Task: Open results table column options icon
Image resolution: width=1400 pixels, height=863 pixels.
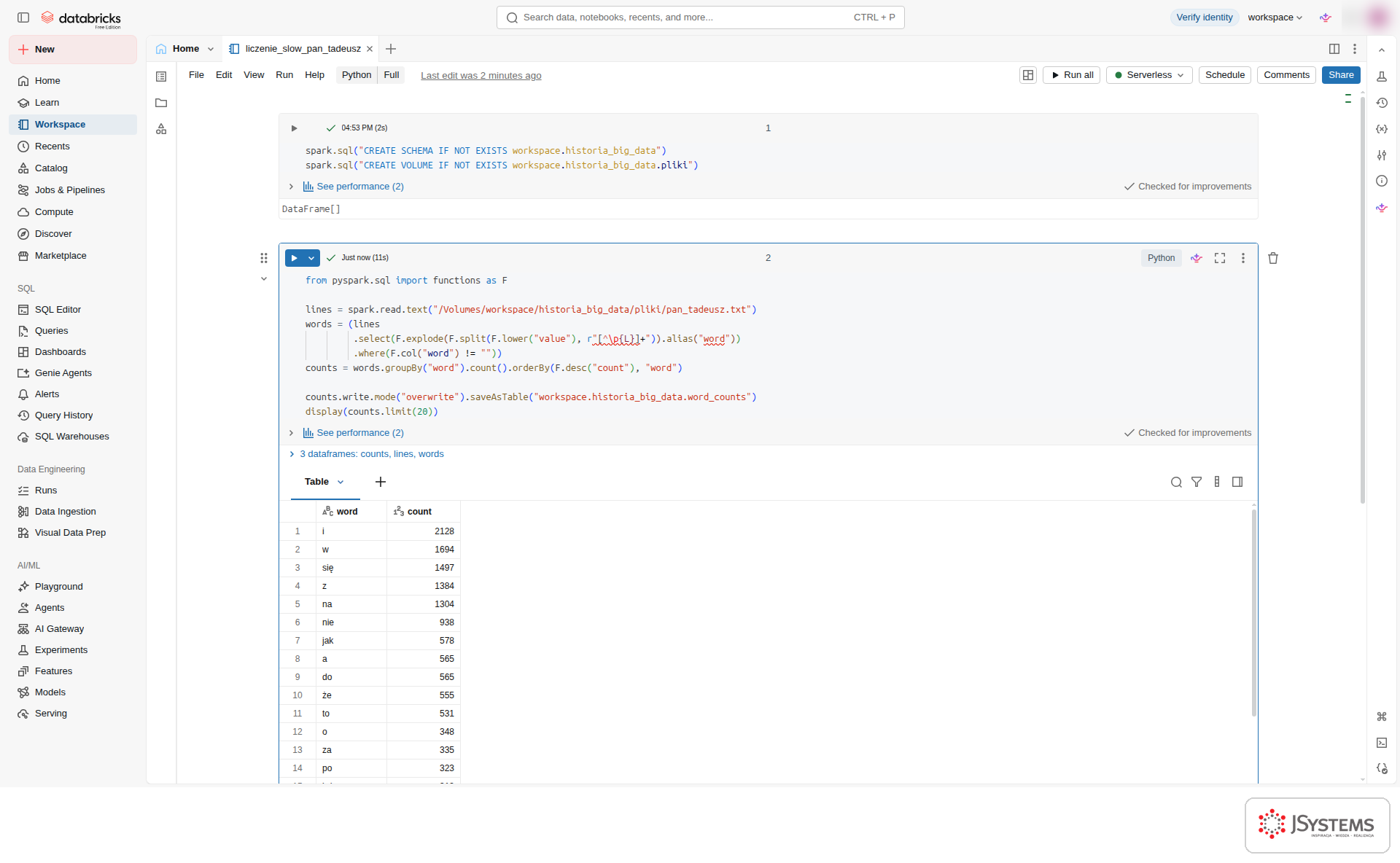Action: [x=1217, y=482]
